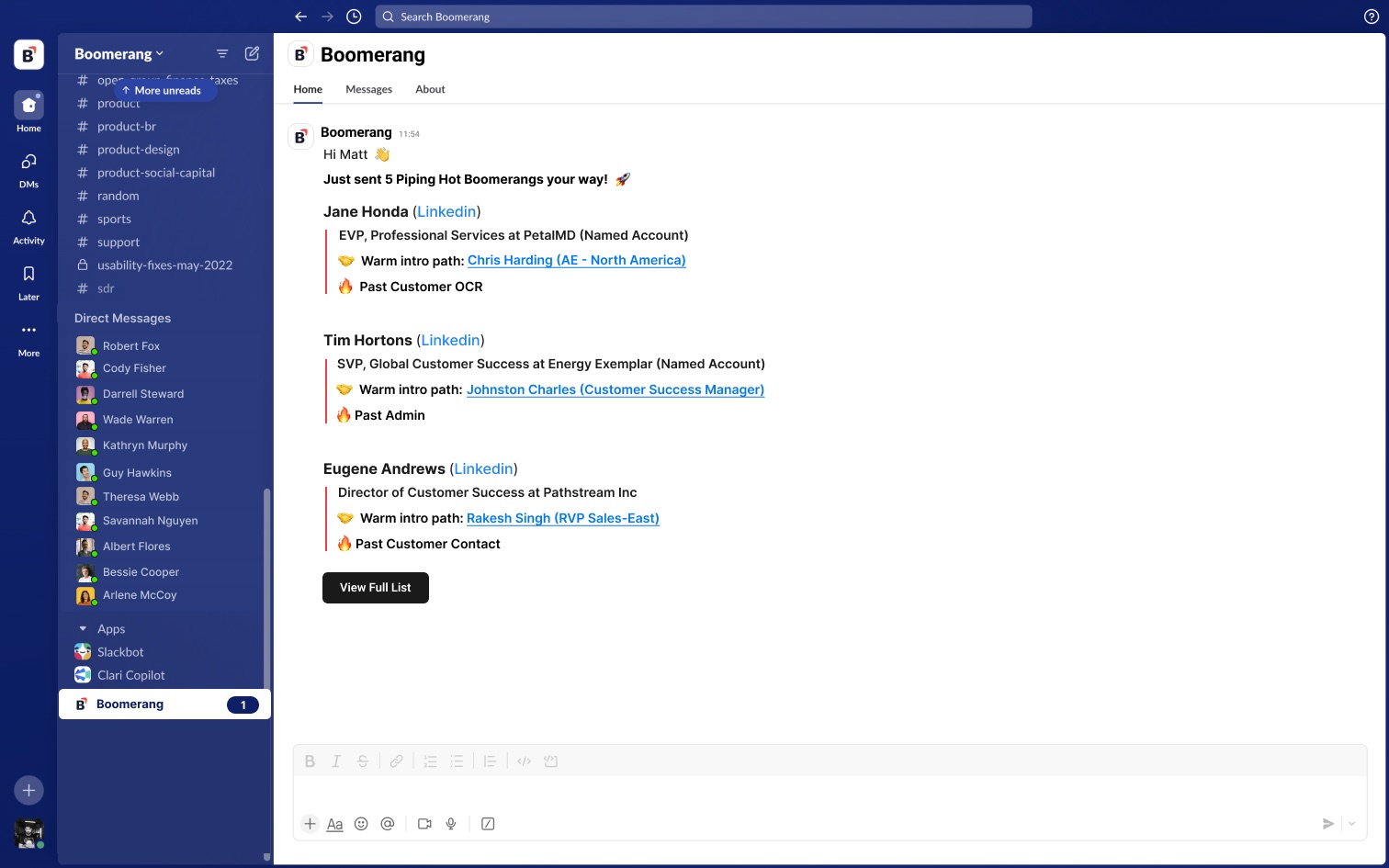Switch to the About tab
This screenshot has height=868, width=1389.
pyautogui.click(x=430, y=89)
